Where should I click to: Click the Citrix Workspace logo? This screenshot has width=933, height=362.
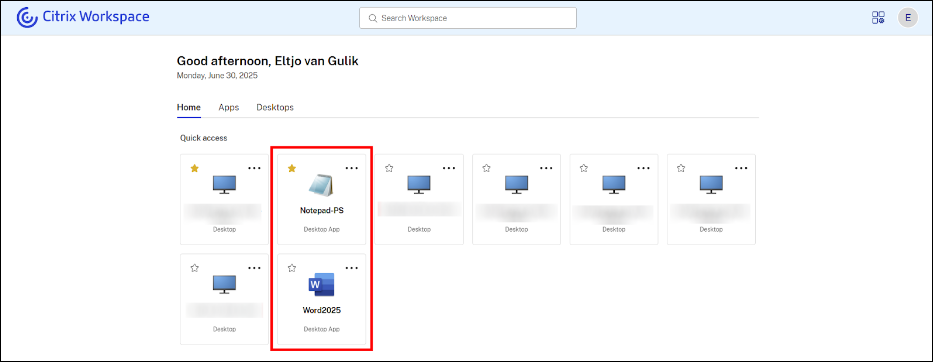83,17
